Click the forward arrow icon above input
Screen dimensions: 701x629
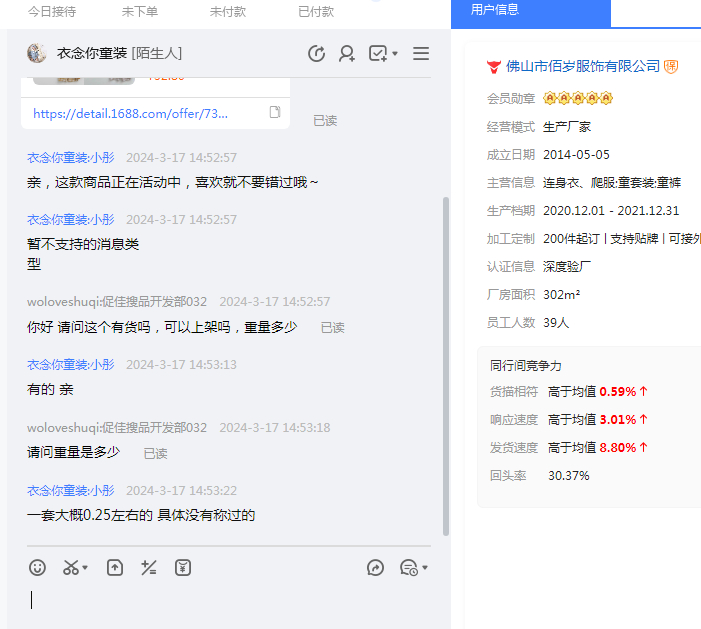(376, 568)
